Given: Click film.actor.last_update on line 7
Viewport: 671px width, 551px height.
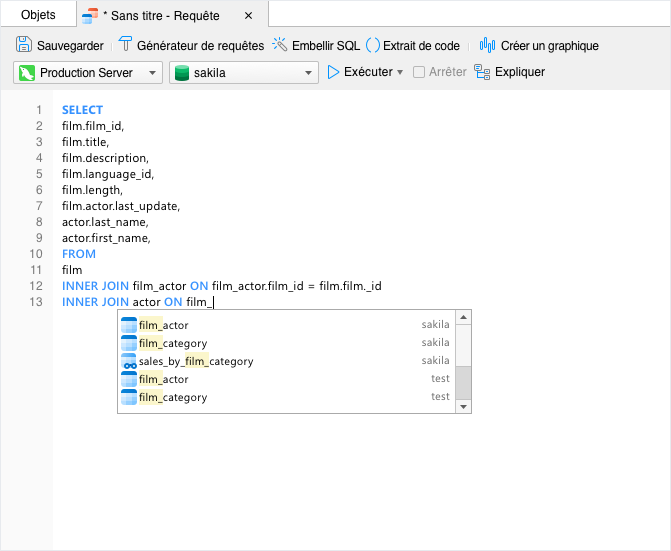Looking at the screenshot, I should pyautogui.click(x=120, y=206).
